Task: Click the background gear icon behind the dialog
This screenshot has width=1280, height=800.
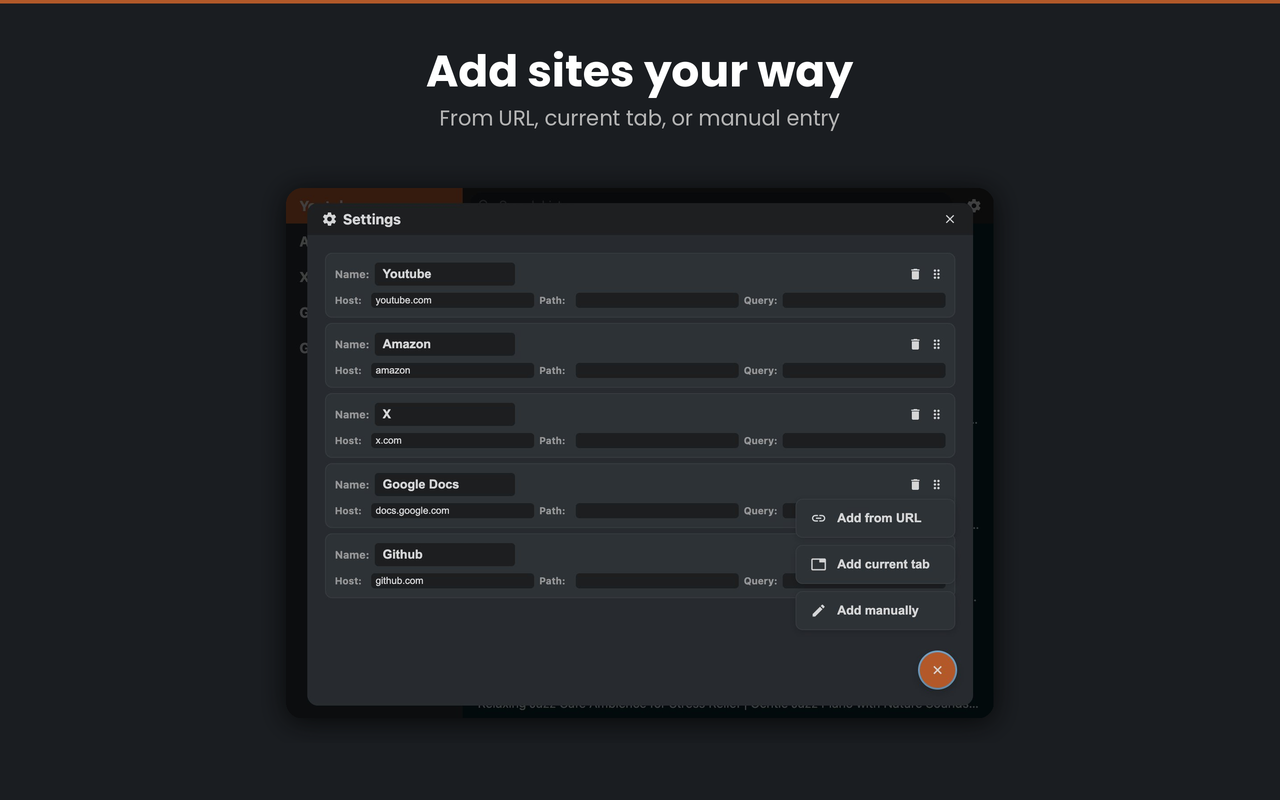Action: pyautogui.click(x=974, y=205)
